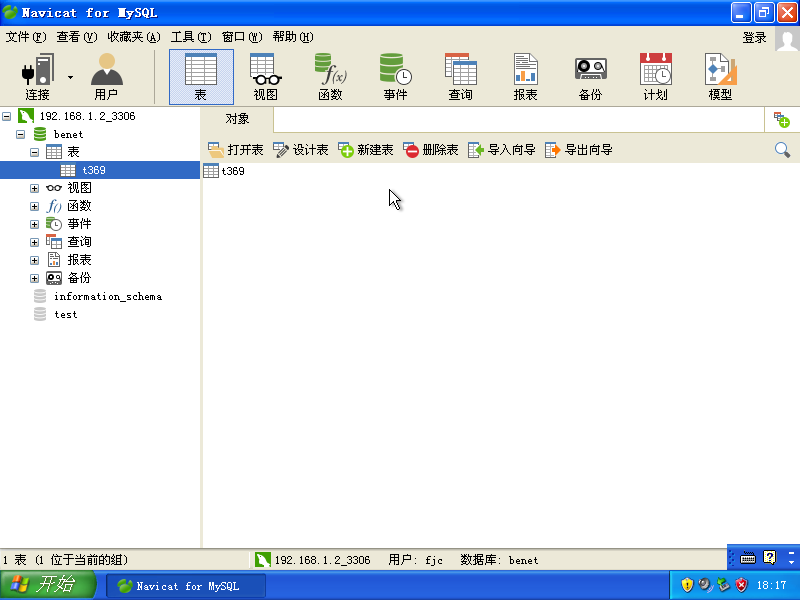Click the yellow security shield tray icon

click(687, 585)
